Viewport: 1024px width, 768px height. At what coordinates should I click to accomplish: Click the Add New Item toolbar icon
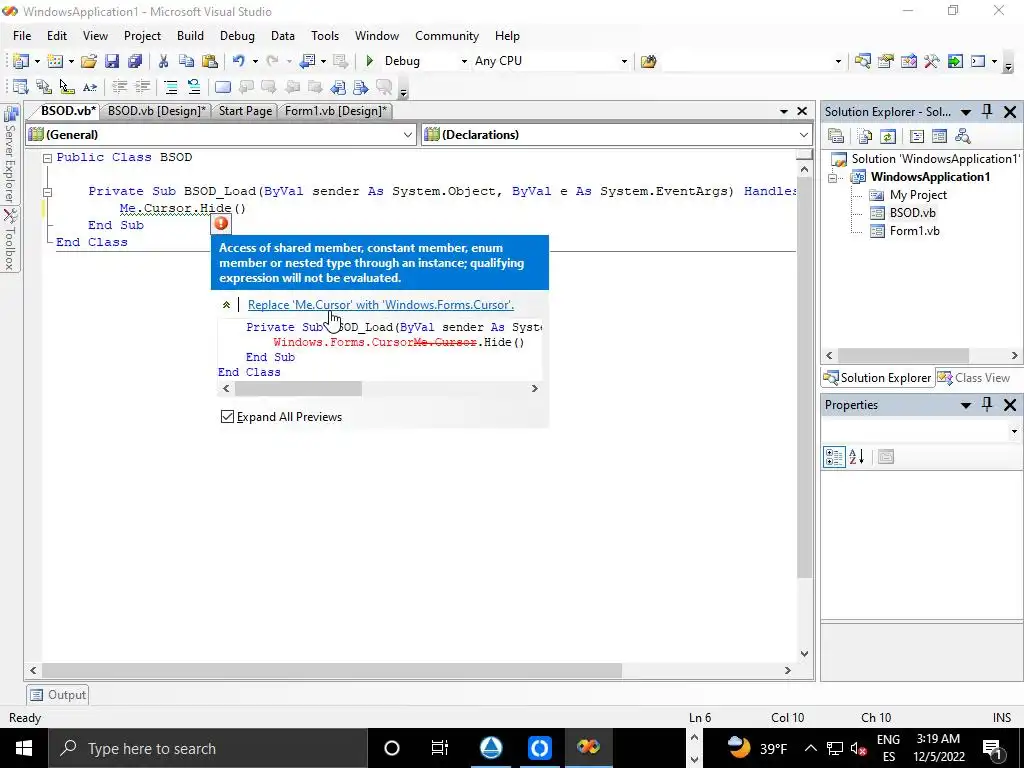click(55, 61)
